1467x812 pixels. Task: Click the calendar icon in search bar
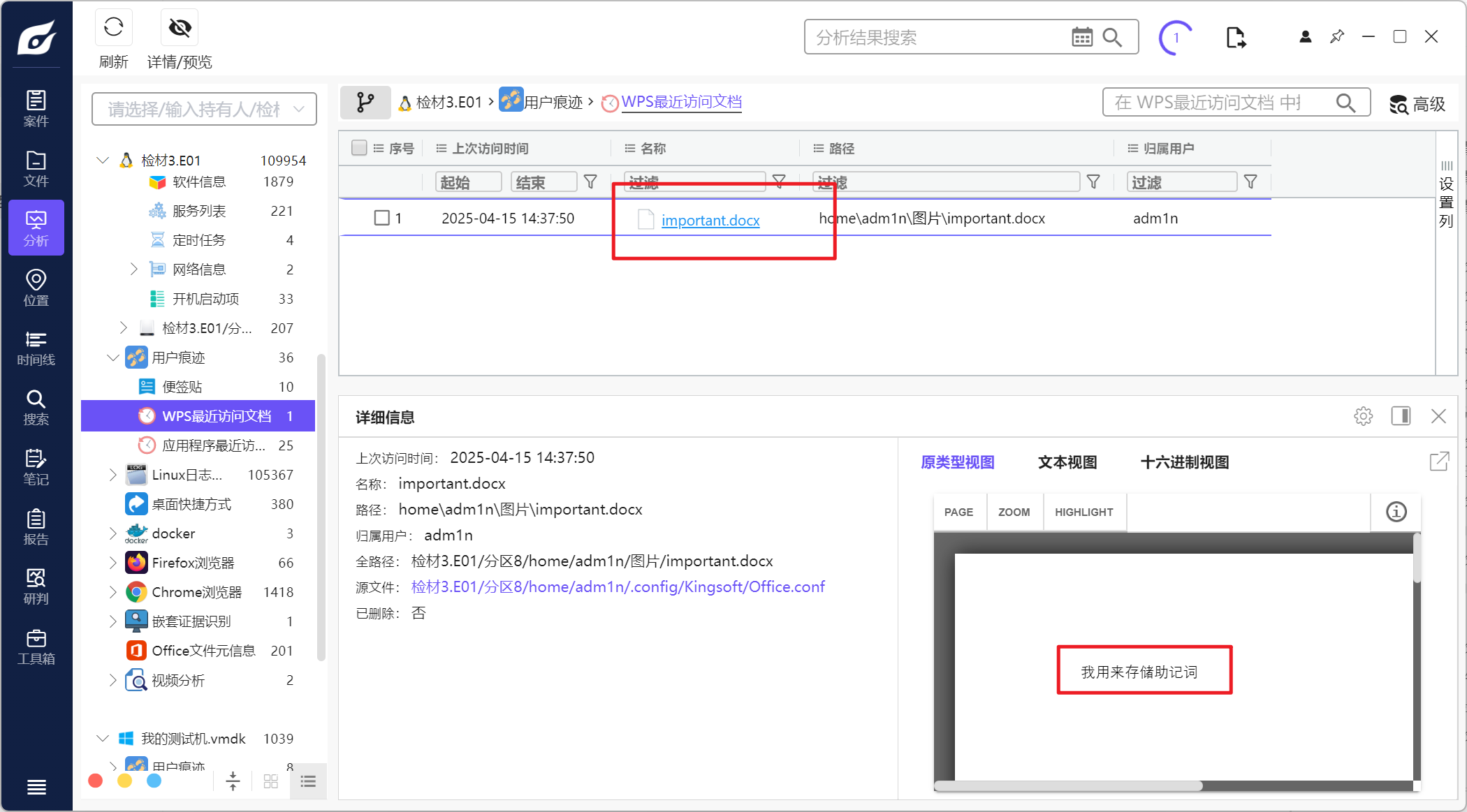click(x=1082, y=37)
